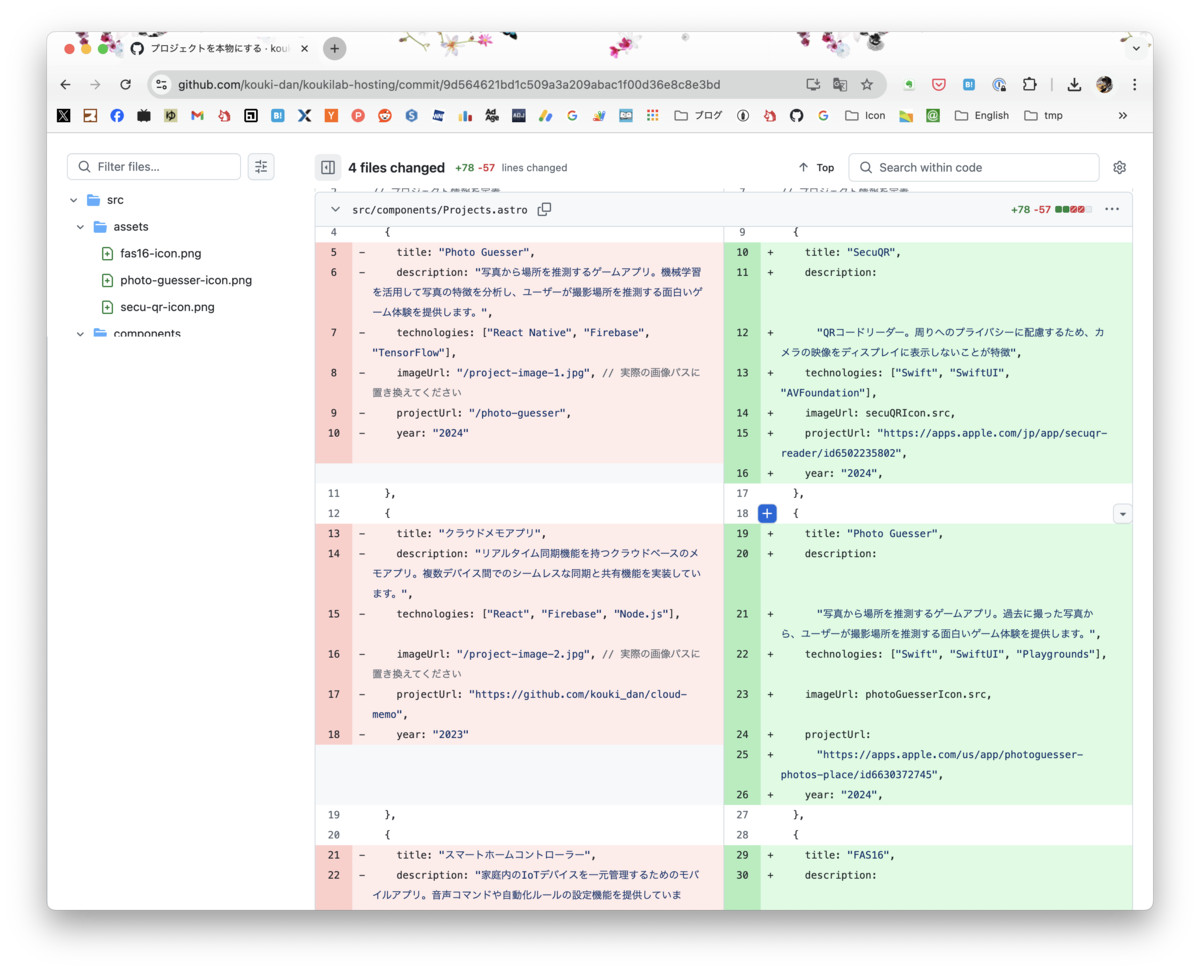Viewport: 1200px width, 972px height.
Task: Open the GitHub bookmark icon
Action: pos(796,116)
